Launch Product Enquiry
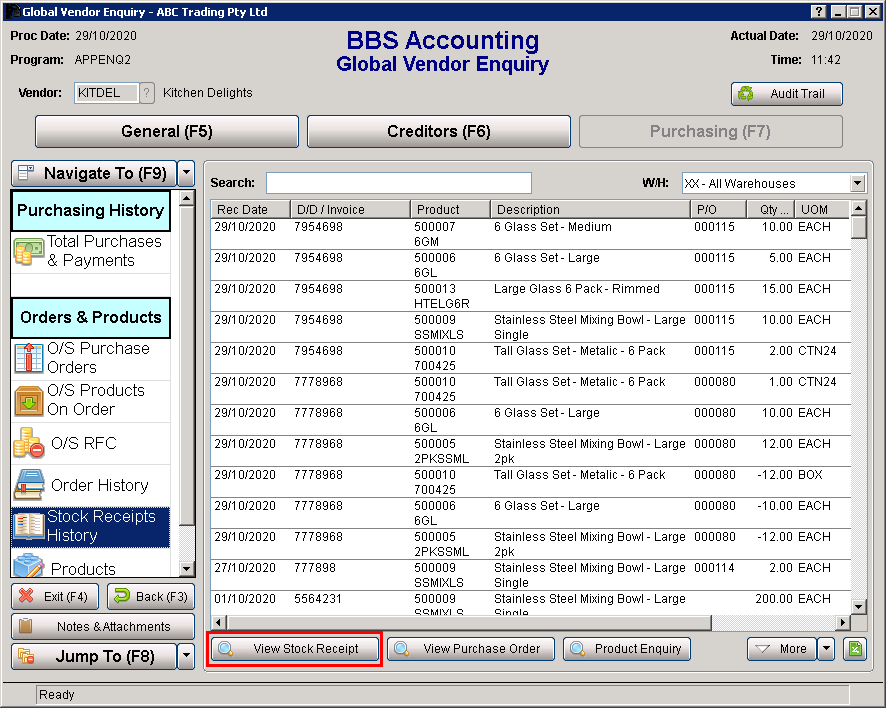 pos(627,649)
